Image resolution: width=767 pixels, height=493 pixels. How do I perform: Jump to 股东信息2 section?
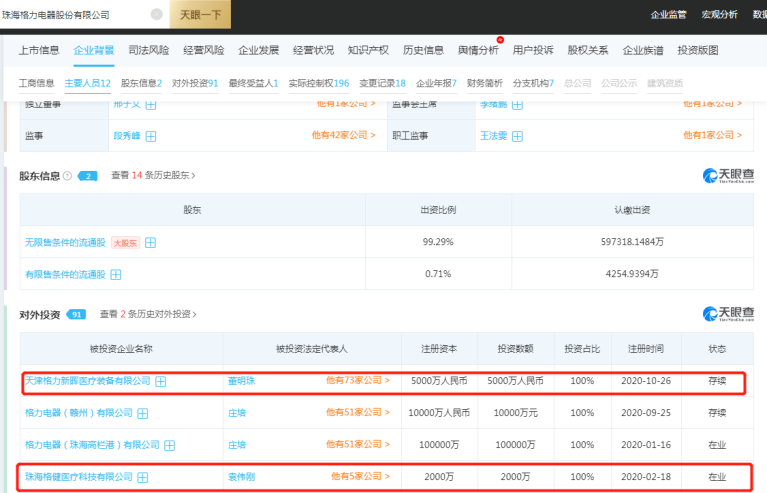pyautogui.click(x=141, y=83)
